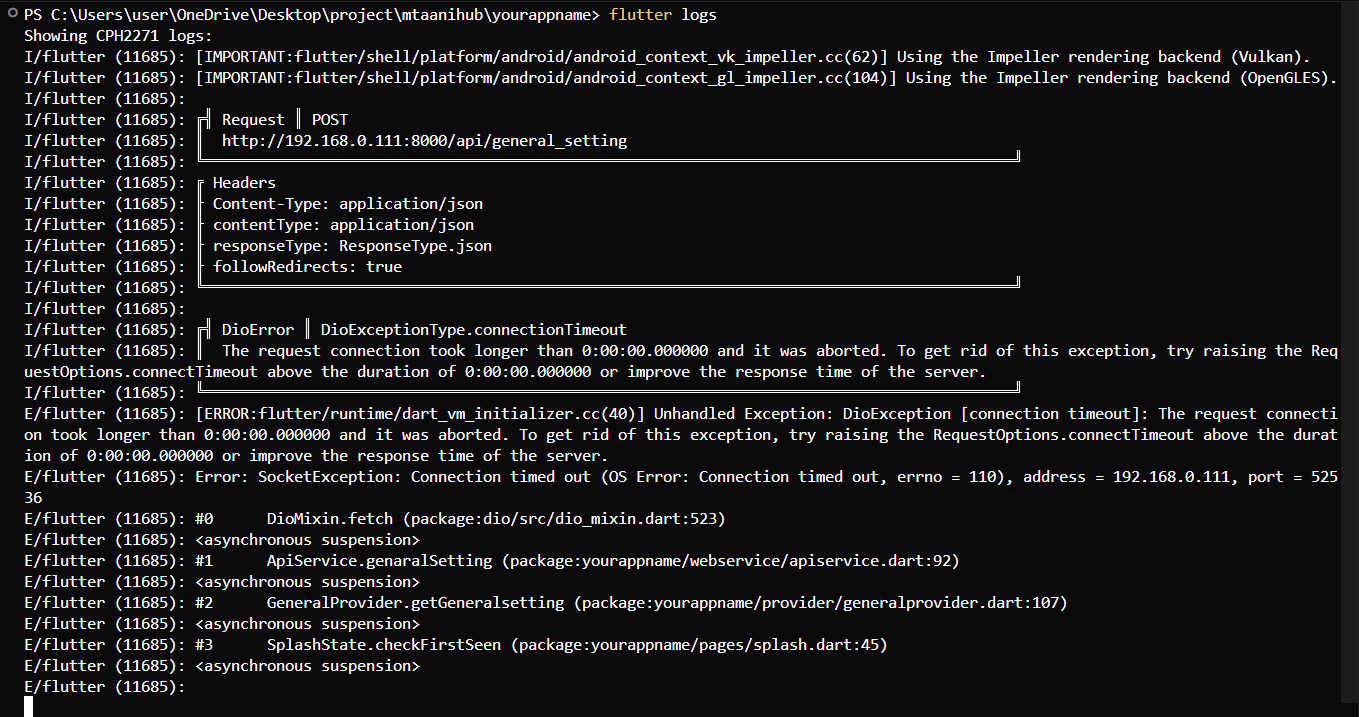Click the terminal's vertical scrollbar
1359x717 pixels.
[1350, 350]
